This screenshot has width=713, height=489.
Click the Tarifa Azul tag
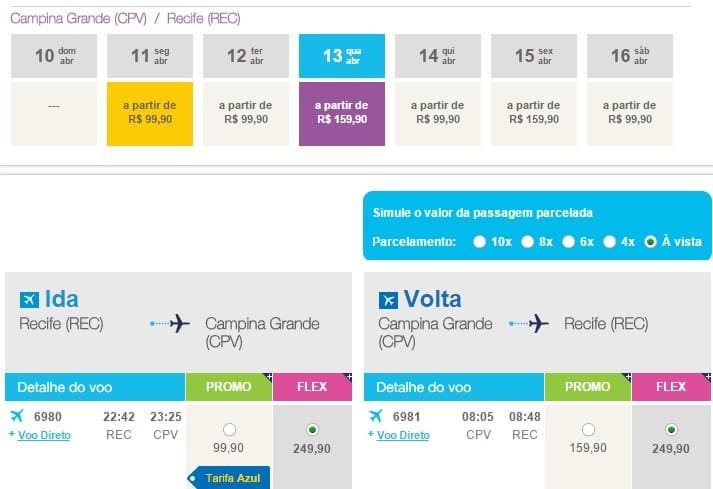coord(229,478)
